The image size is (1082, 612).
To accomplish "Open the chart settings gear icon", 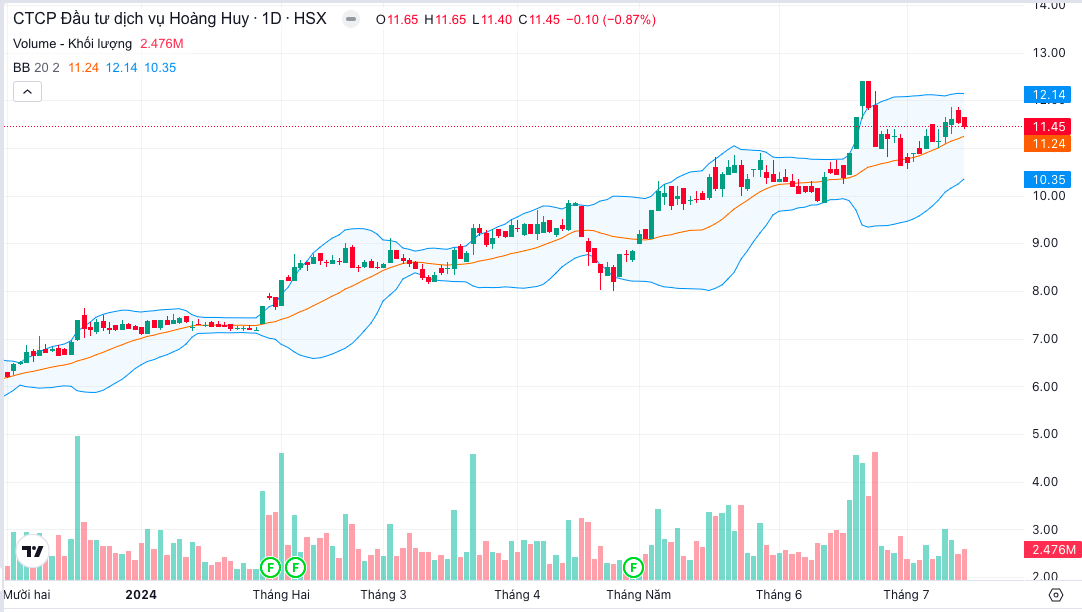I will pyautogui.click(x=1055, y=595).
